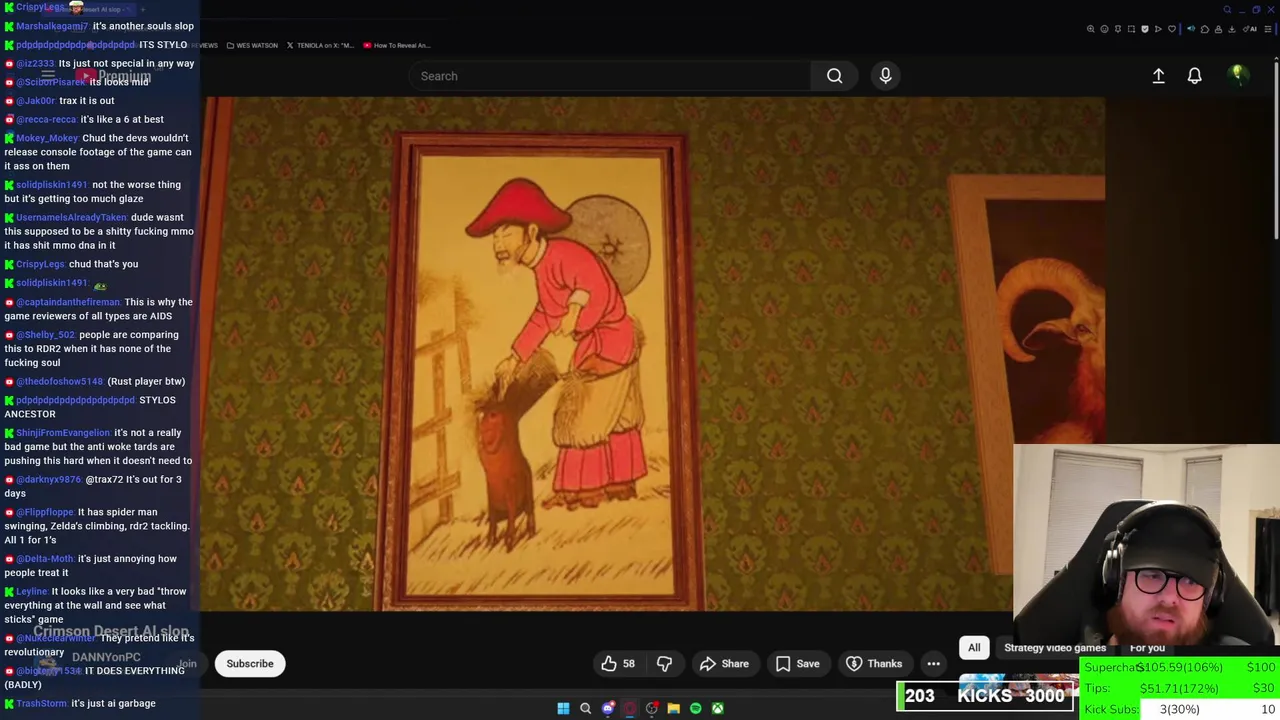Screen dimensions: 1280x720
Task: Click the profile person toolbar icon
Action: coord(1218,29)
